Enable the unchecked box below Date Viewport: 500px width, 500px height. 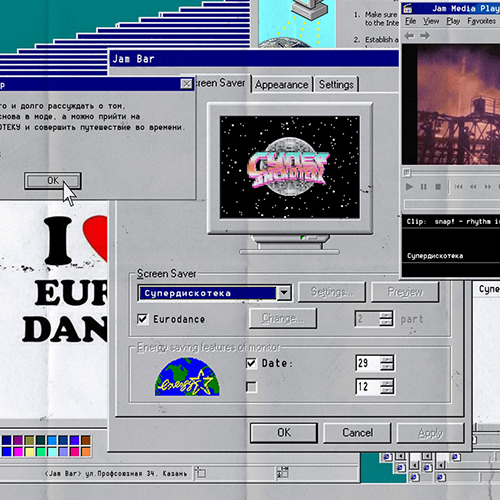pos(251,387)
